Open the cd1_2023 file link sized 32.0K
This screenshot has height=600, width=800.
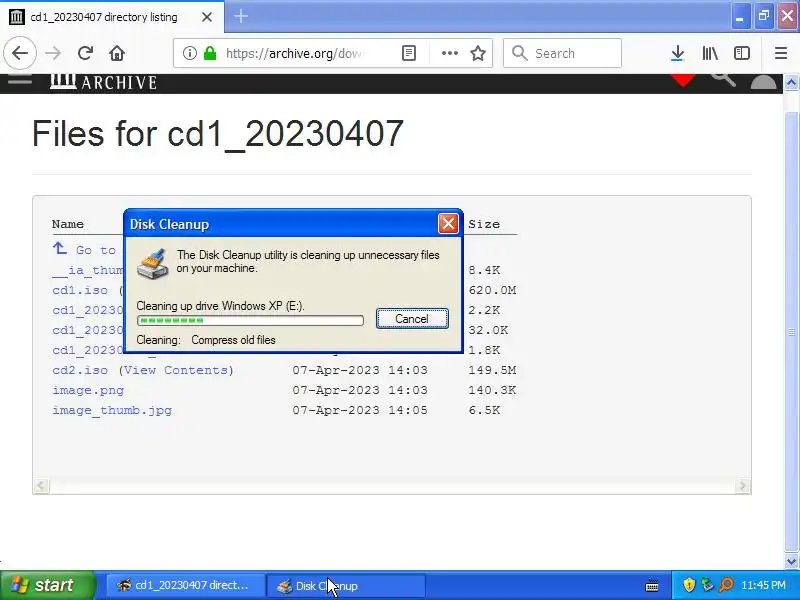pos(88,330)
